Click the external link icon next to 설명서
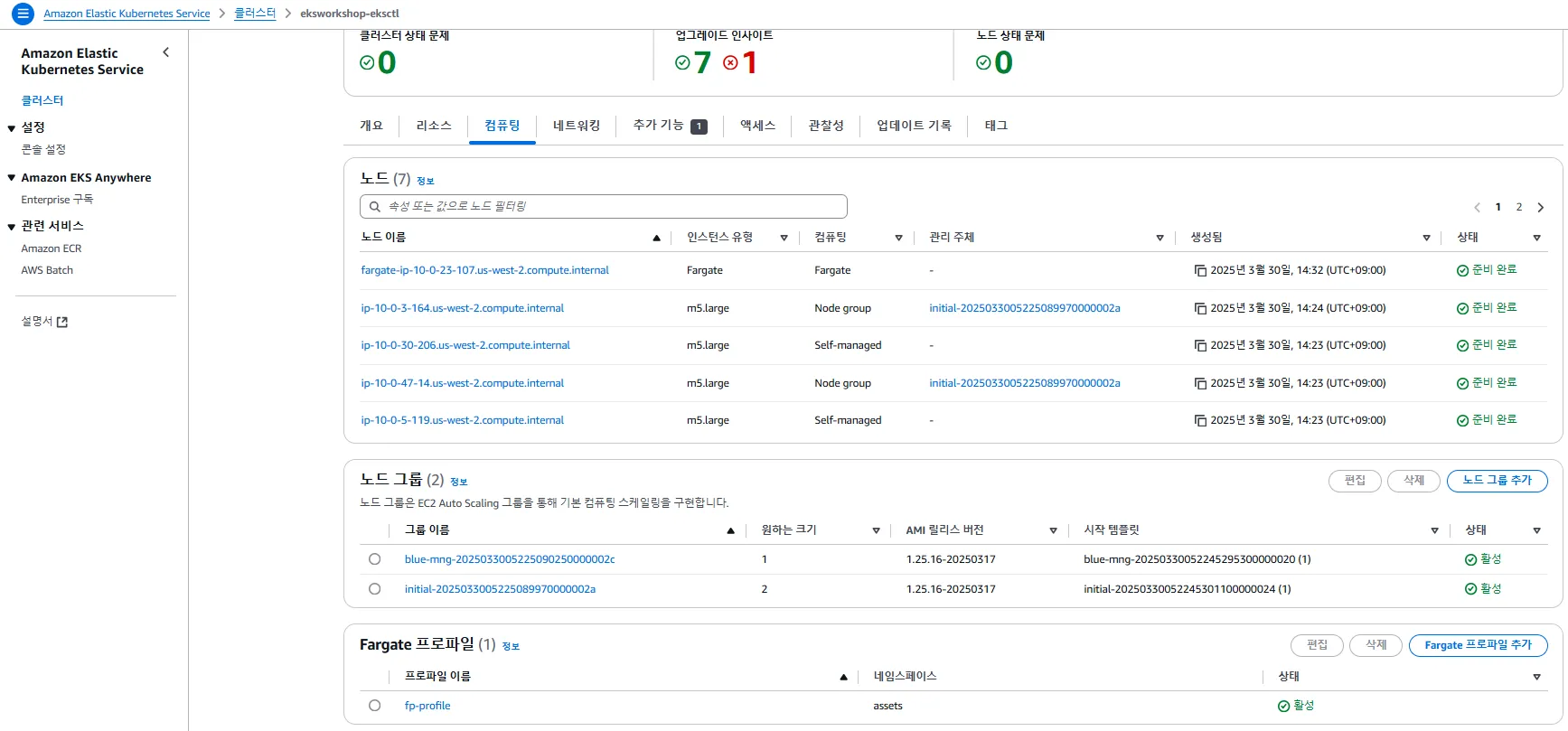 tap(62, 322)
